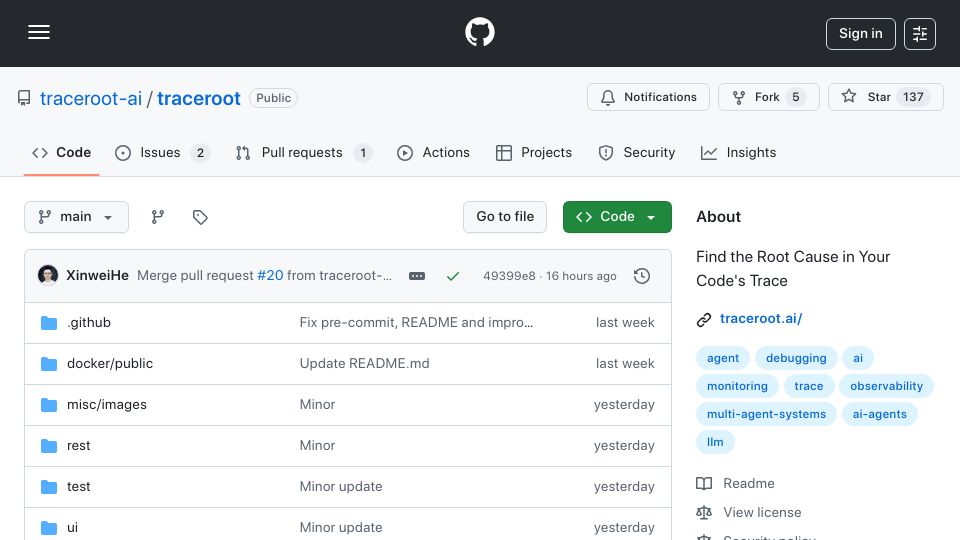Screen dimensions: 960x540
Task: Go to the GitHub homepage logo
Action: coord(479,32)
